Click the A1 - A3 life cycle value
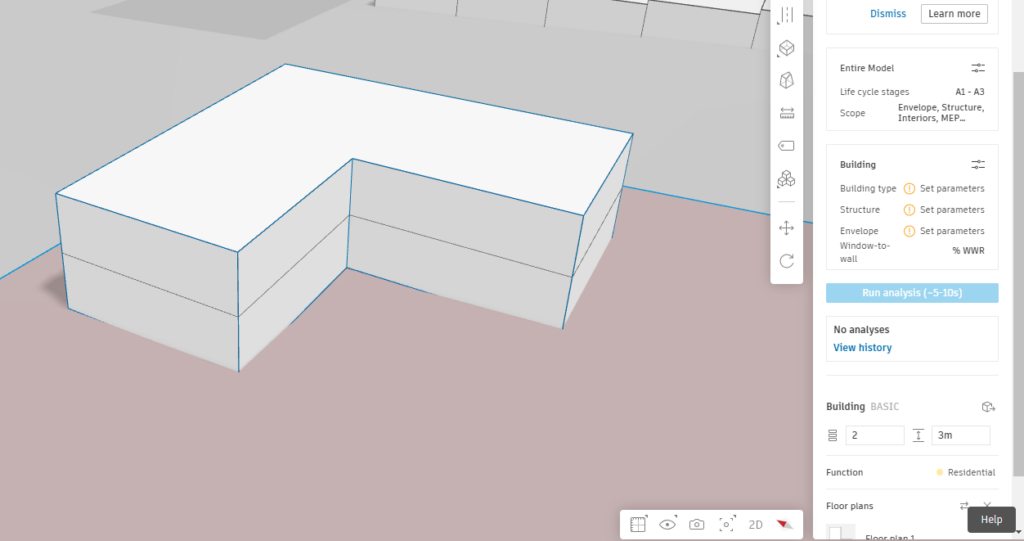This screenshot has width=1024, height=541. [x=970, y=92]
